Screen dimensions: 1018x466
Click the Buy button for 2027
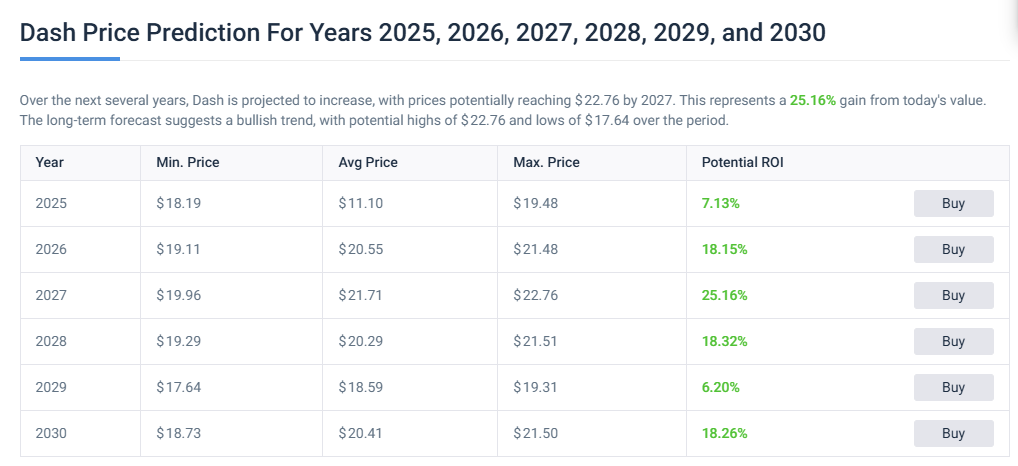coord(953,295)
